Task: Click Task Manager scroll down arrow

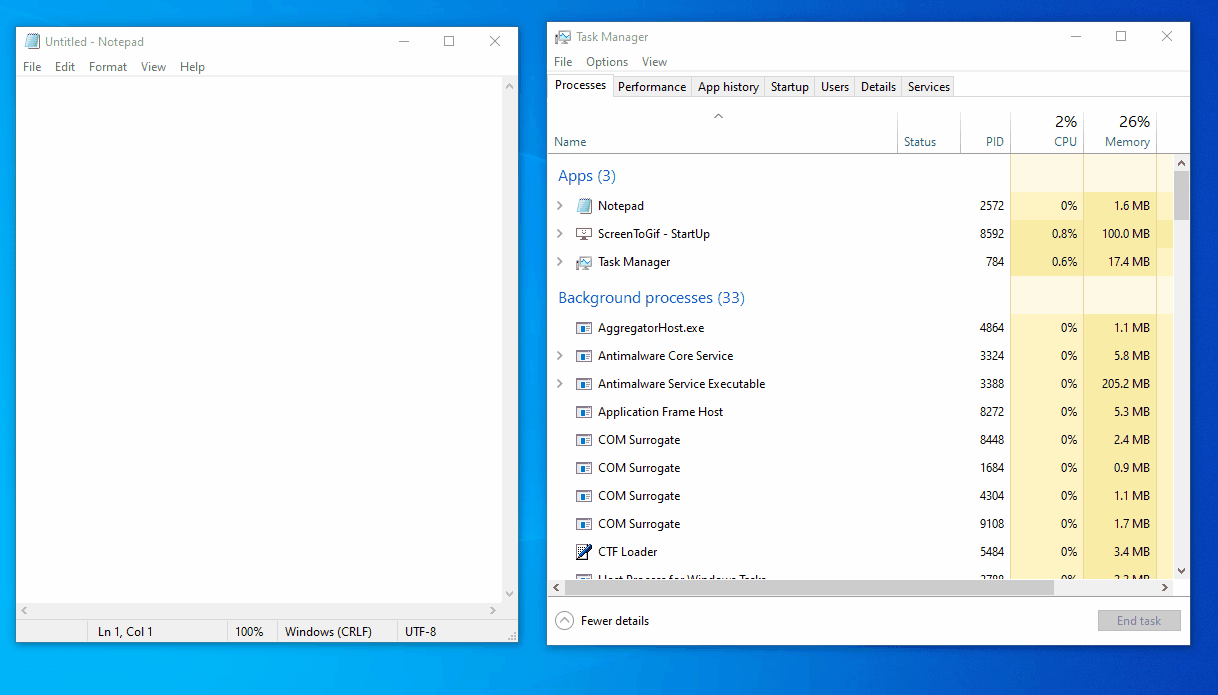Action: 1181,571
